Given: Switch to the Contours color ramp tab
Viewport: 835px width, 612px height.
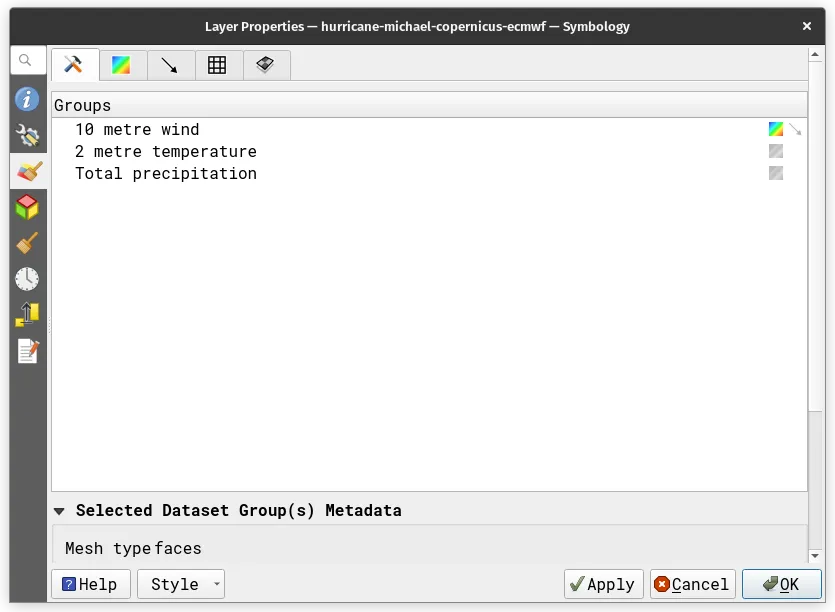Looking at the screenshot, I should pyautogui.click(x=121, y=65).
